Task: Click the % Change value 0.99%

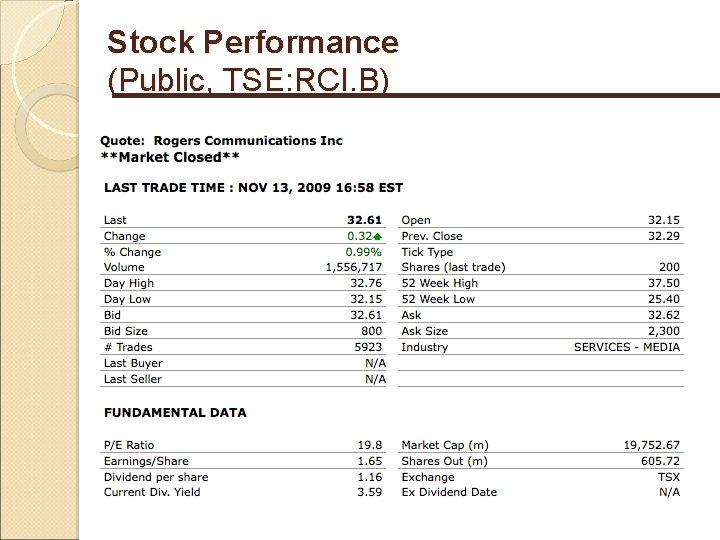Action: 364,252
